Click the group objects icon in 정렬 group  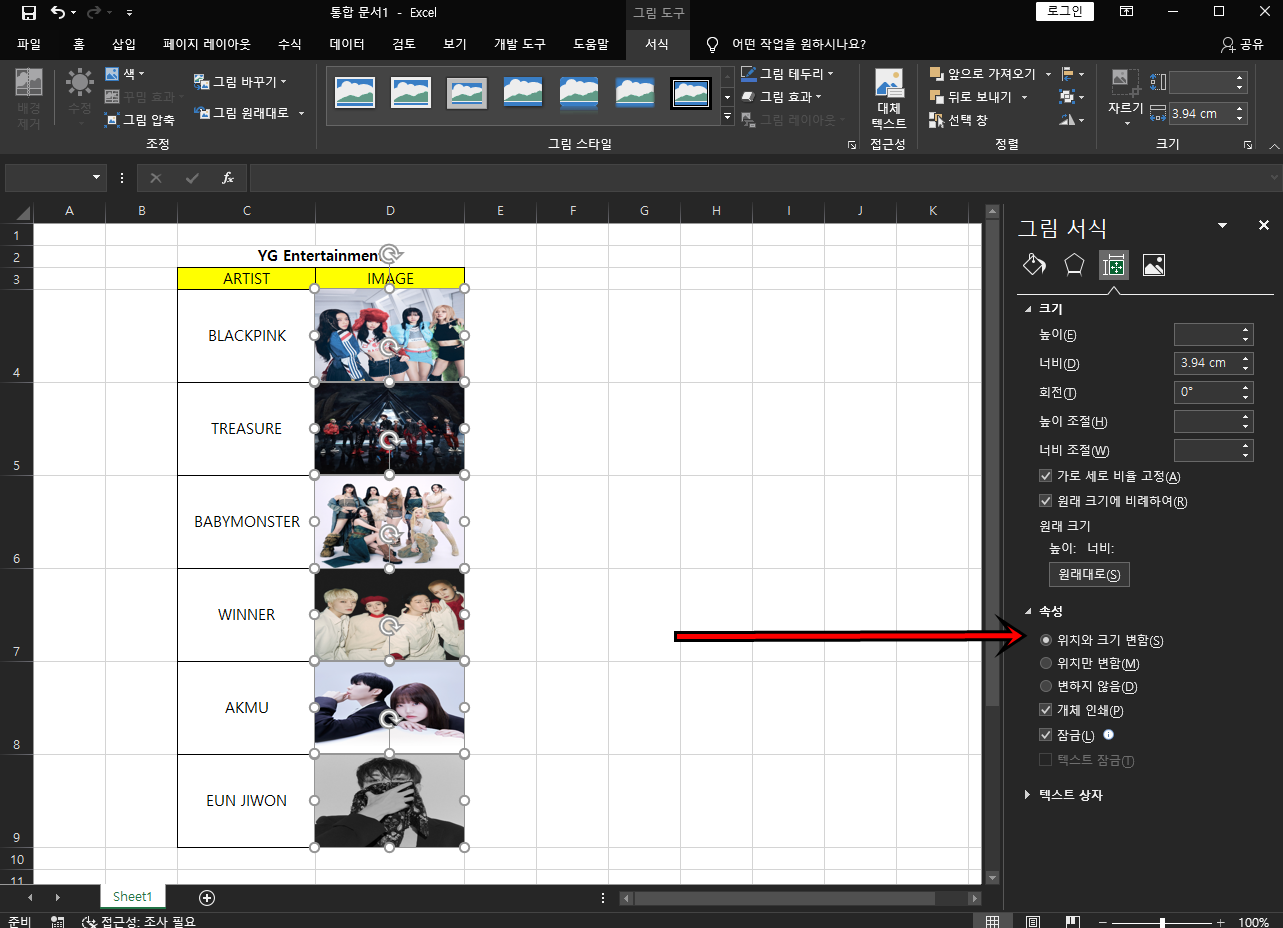1072,97
